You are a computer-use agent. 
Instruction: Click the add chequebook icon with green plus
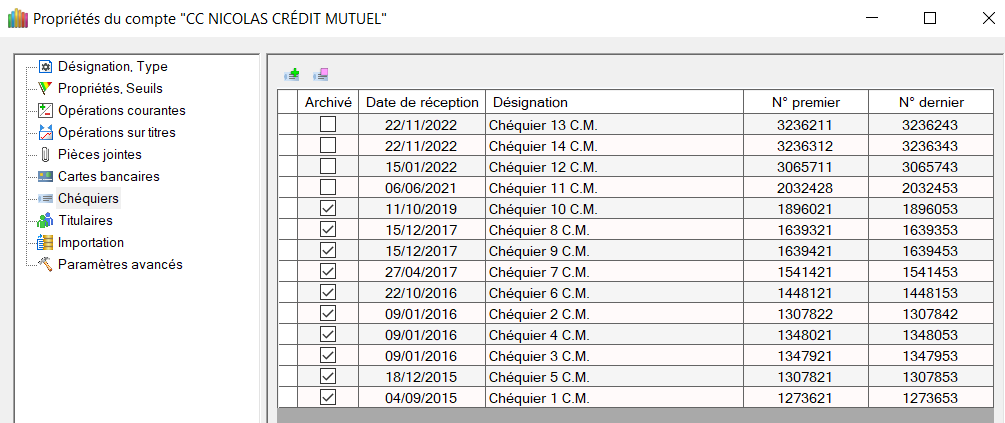coord(292,73)
